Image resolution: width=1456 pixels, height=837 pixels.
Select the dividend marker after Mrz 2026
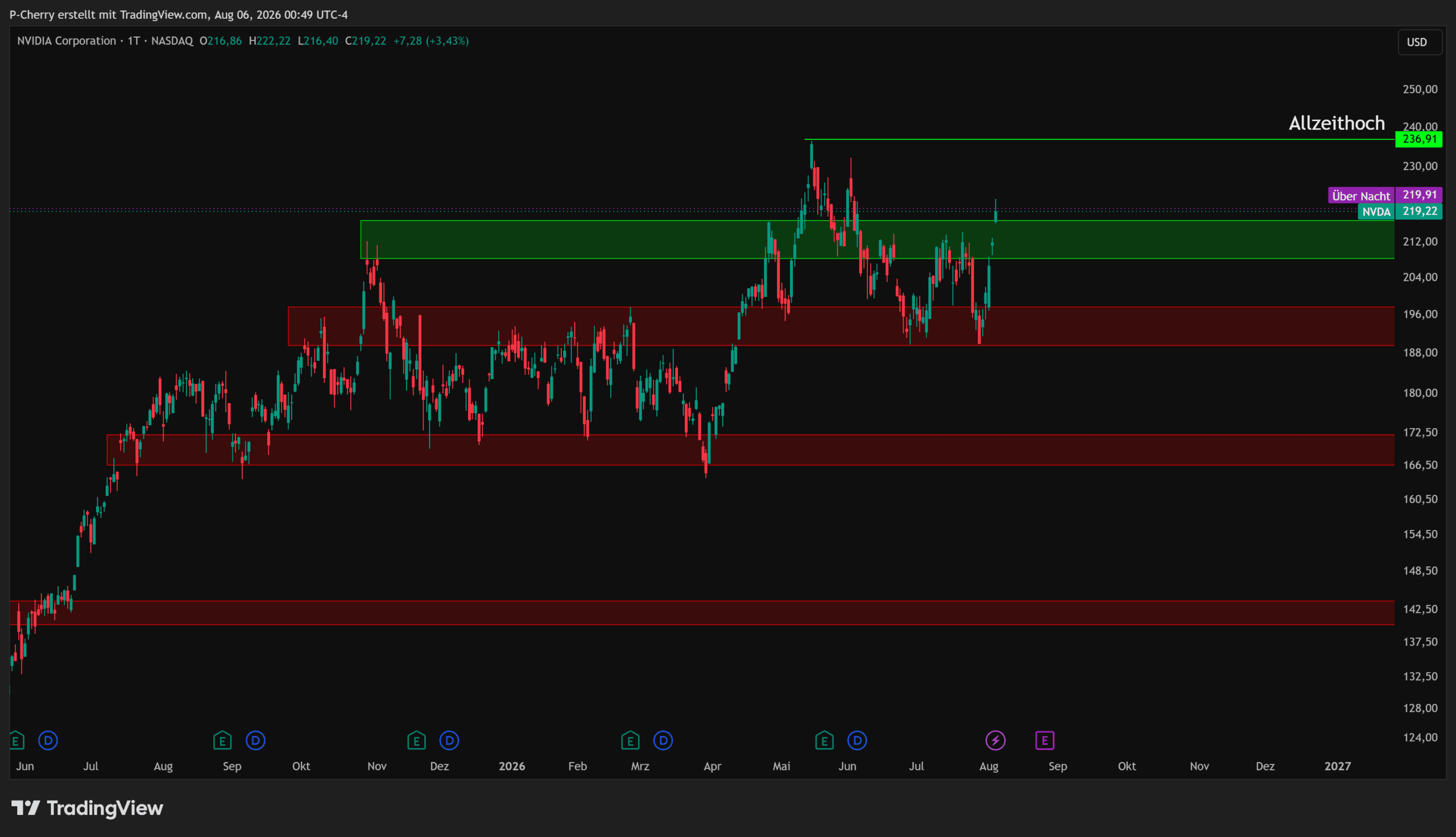663,740
